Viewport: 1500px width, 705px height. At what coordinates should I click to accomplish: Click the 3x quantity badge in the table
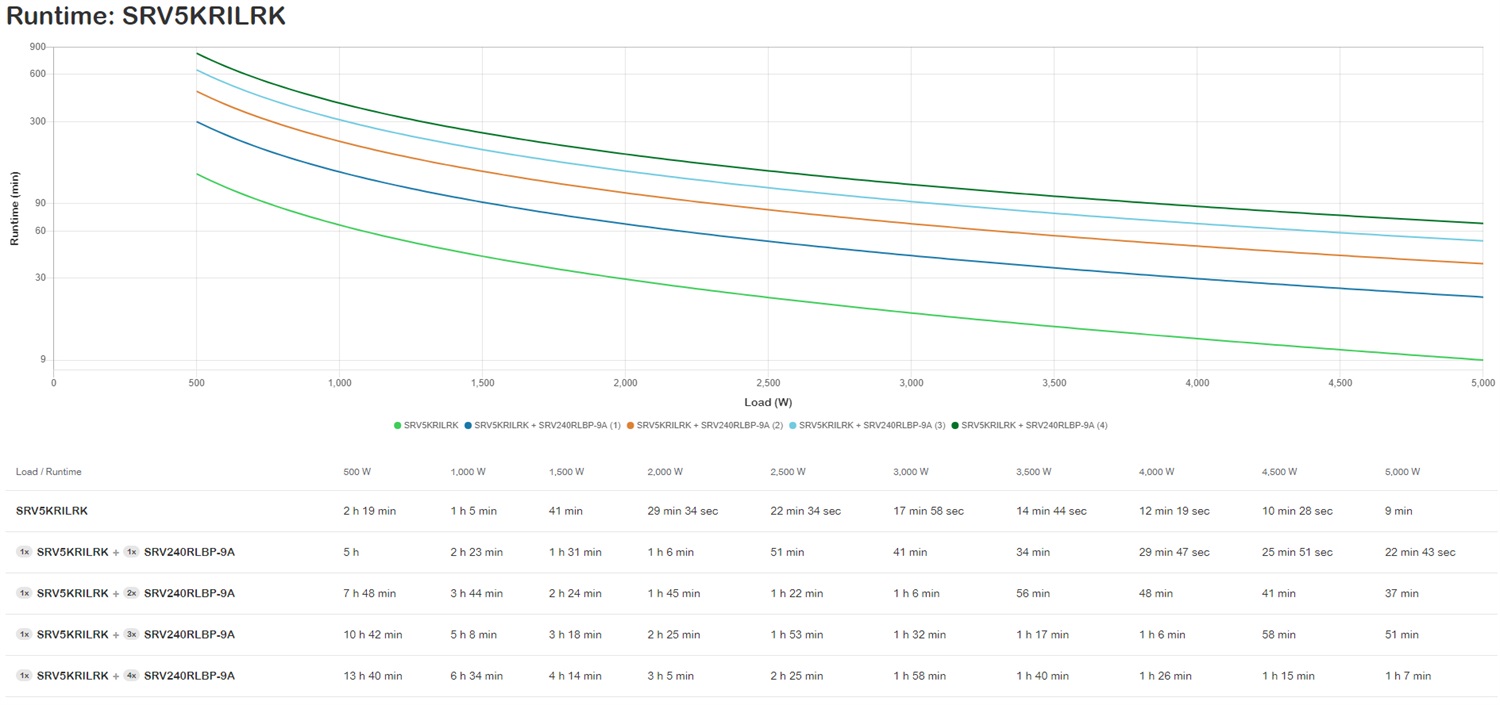tap(131, 635)
